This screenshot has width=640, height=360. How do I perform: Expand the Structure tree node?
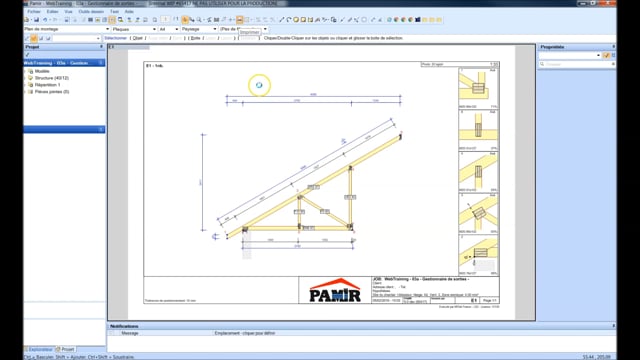(x=26, y=78)
